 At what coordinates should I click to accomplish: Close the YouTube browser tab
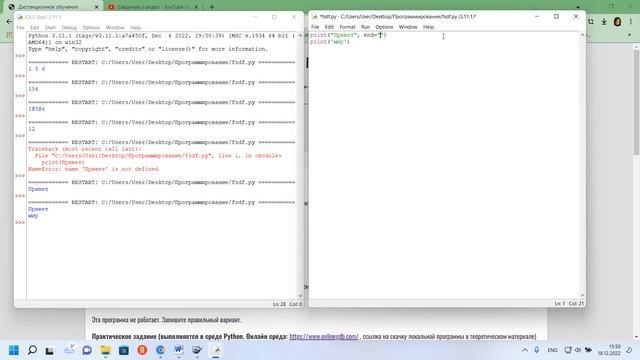point(196,7)
